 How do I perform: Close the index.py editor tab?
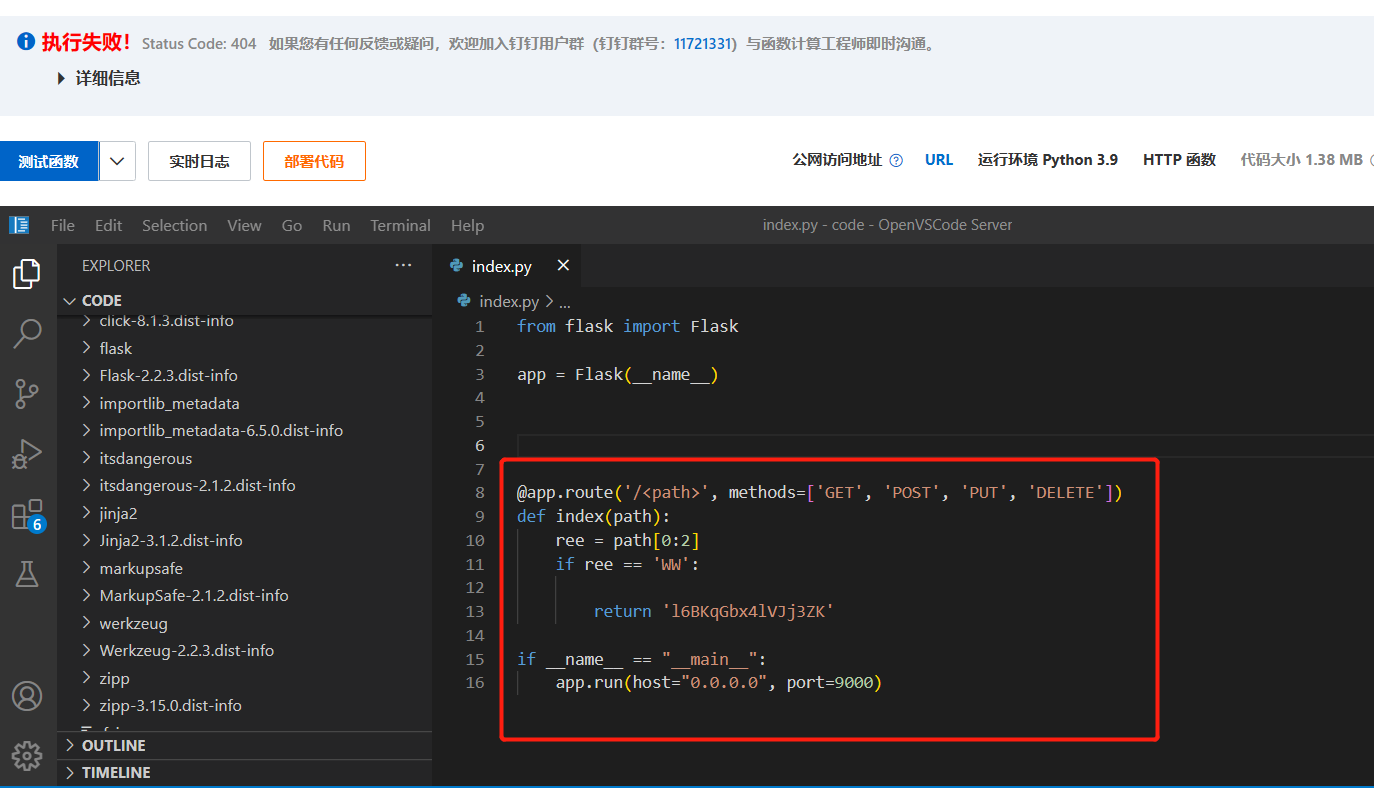point(563,265)
